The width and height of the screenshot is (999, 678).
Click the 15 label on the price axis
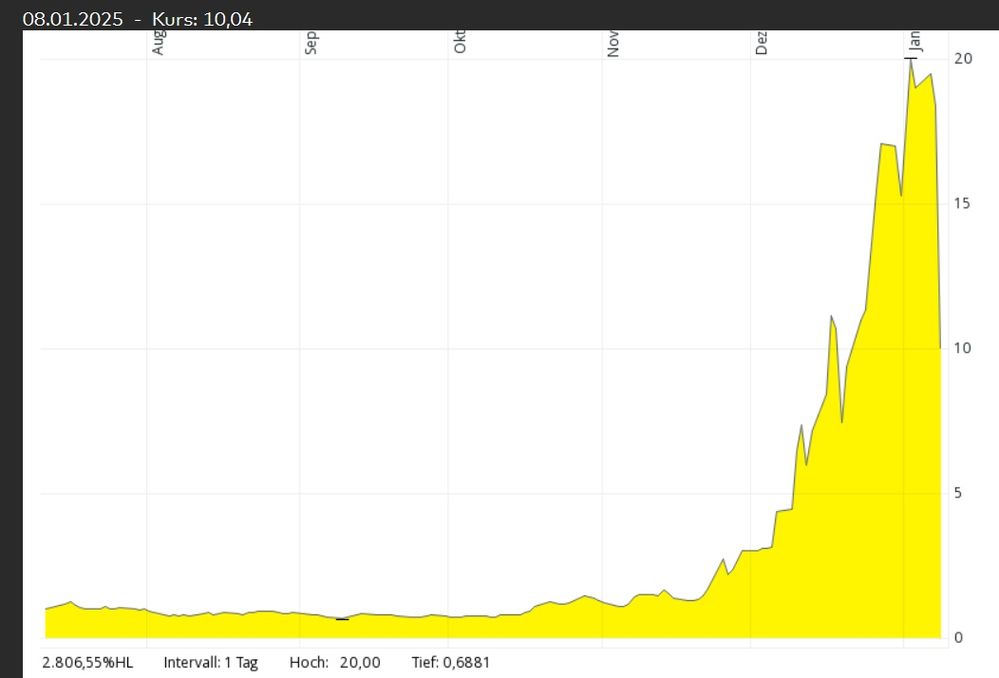pyautogui.click(x=962, y=203)
